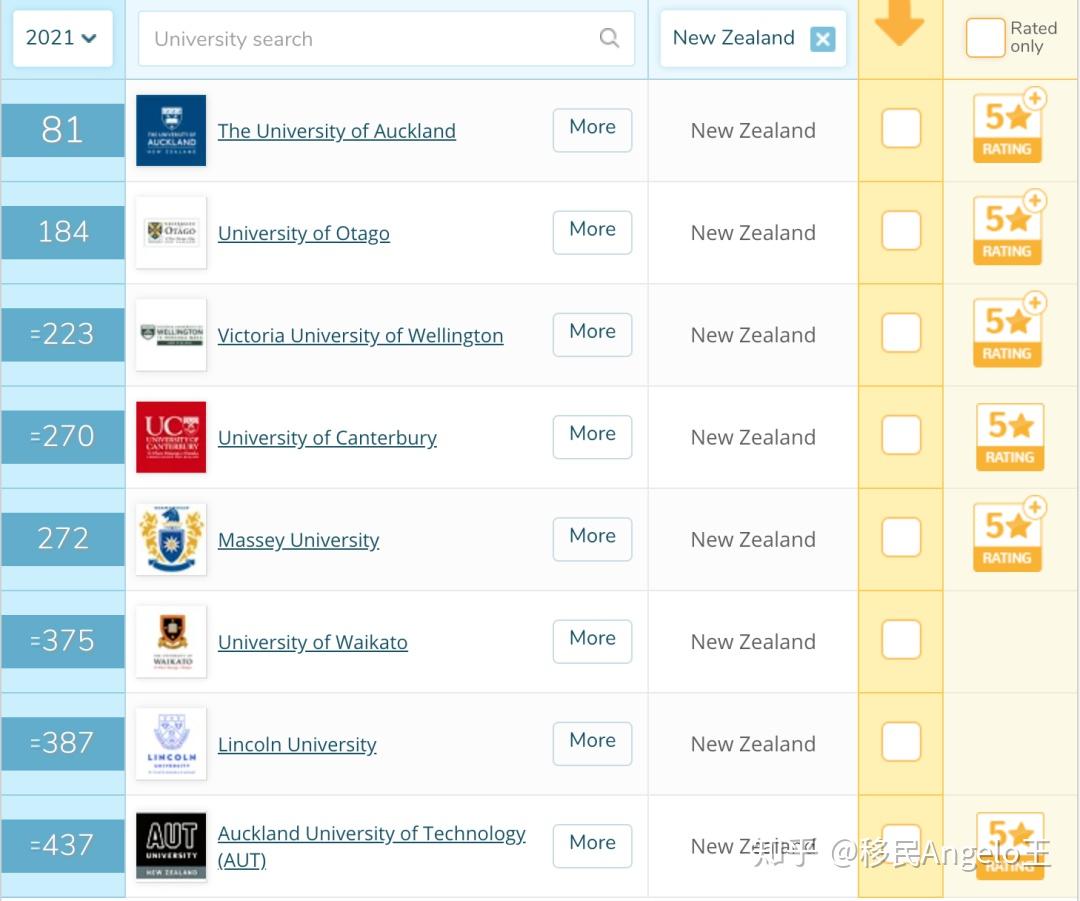Expand More for Lincoln University

point(592,742)
